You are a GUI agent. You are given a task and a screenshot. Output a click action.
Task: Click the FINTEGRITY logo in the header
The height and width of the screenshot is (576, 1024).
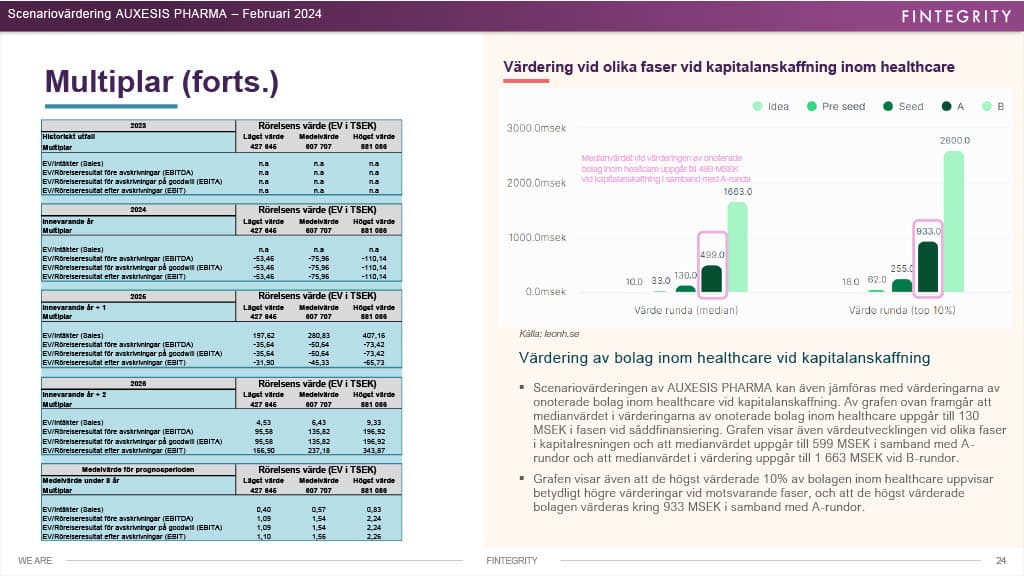tap(956, 16)
